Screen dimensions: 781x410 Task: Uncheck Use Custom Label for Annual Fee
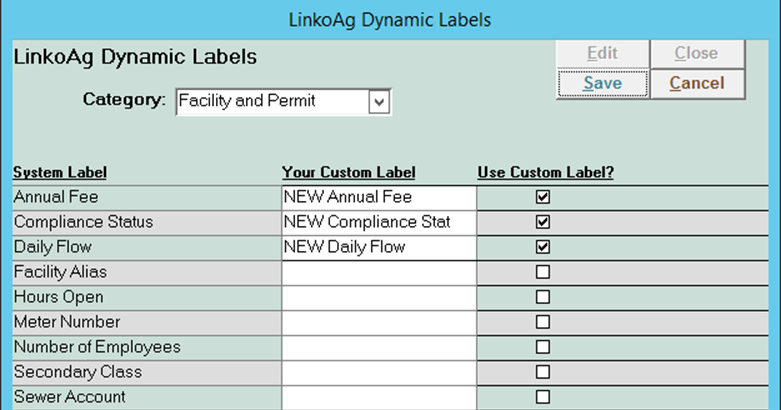point(543,197)
